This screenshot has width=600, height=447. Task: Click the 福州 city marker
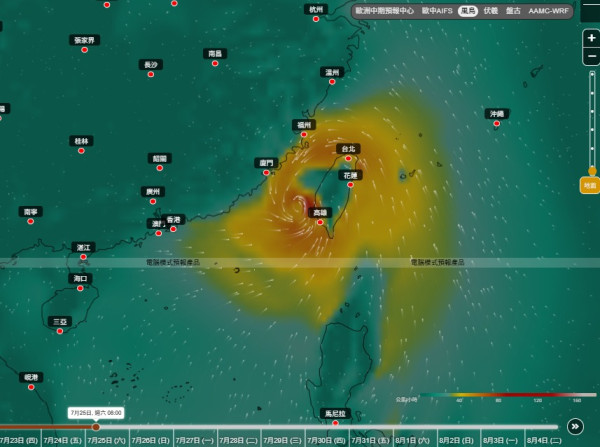[x=304, y=134]
